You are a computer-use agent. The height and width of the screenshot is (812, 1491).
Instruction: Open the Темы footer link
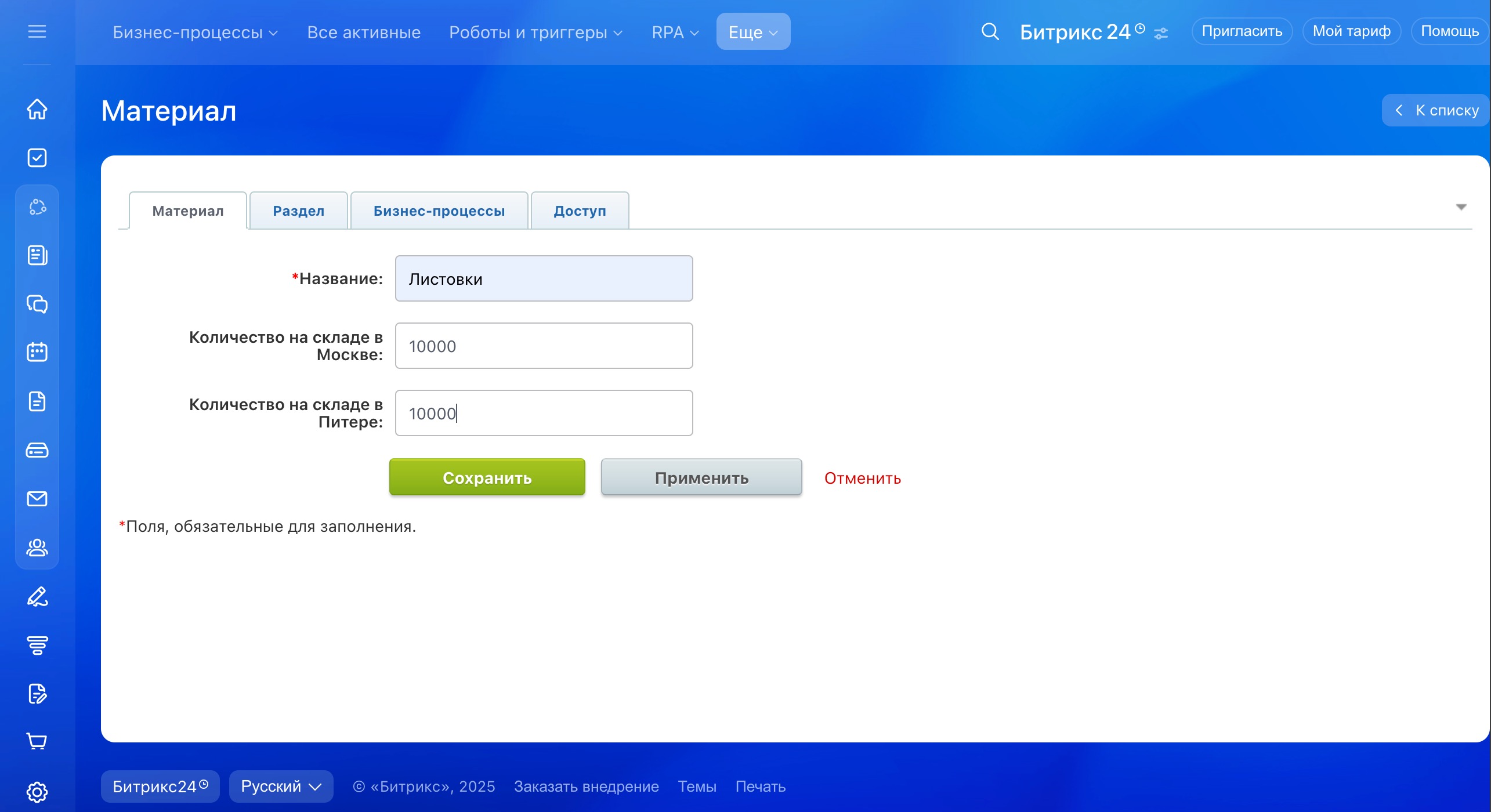[697, 786]
